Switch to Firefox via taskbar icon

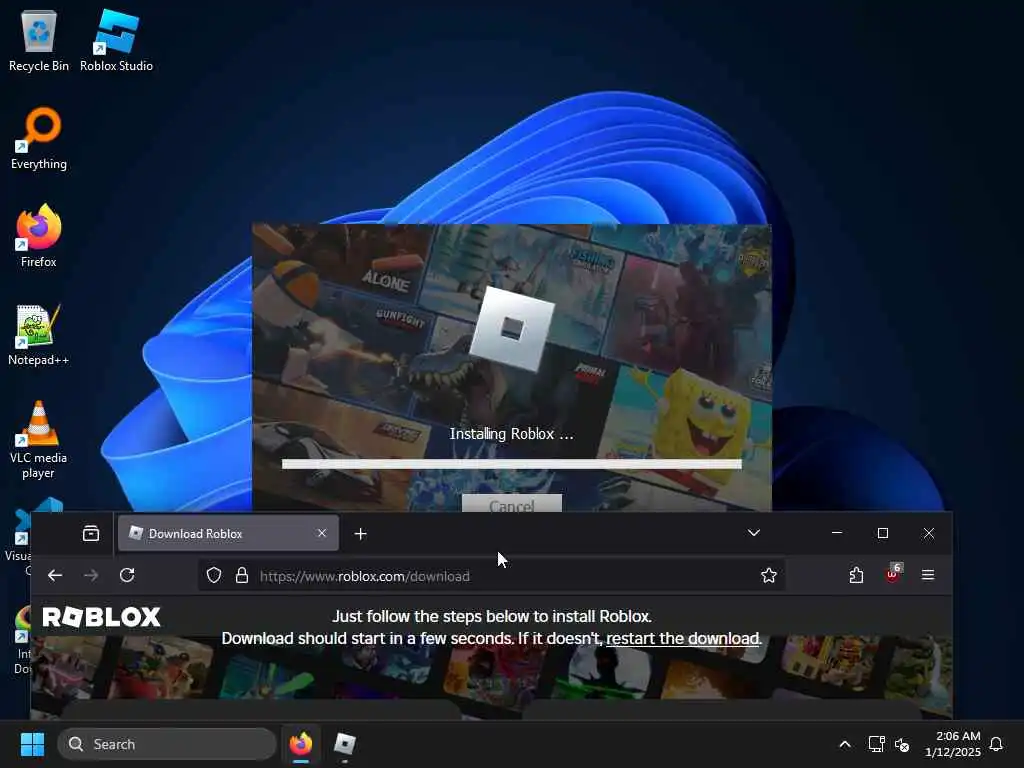click(301, 744)
